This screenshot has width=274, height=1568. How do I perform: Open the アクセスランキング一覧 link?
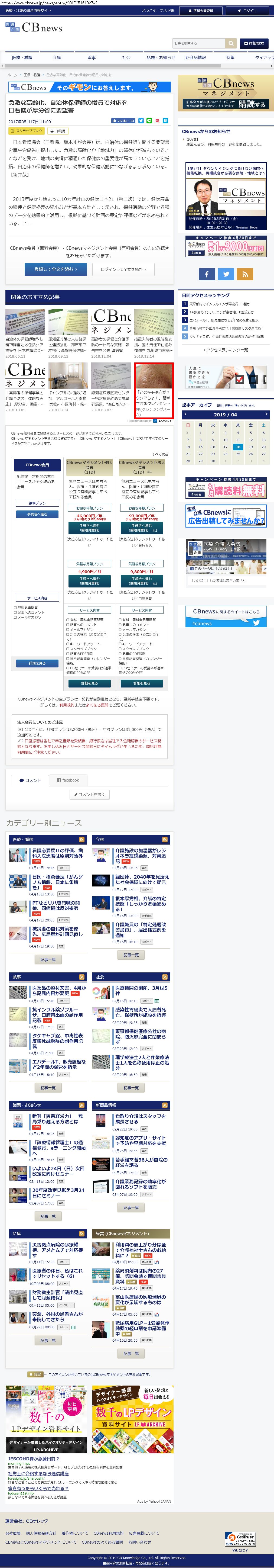click(226, 350)
